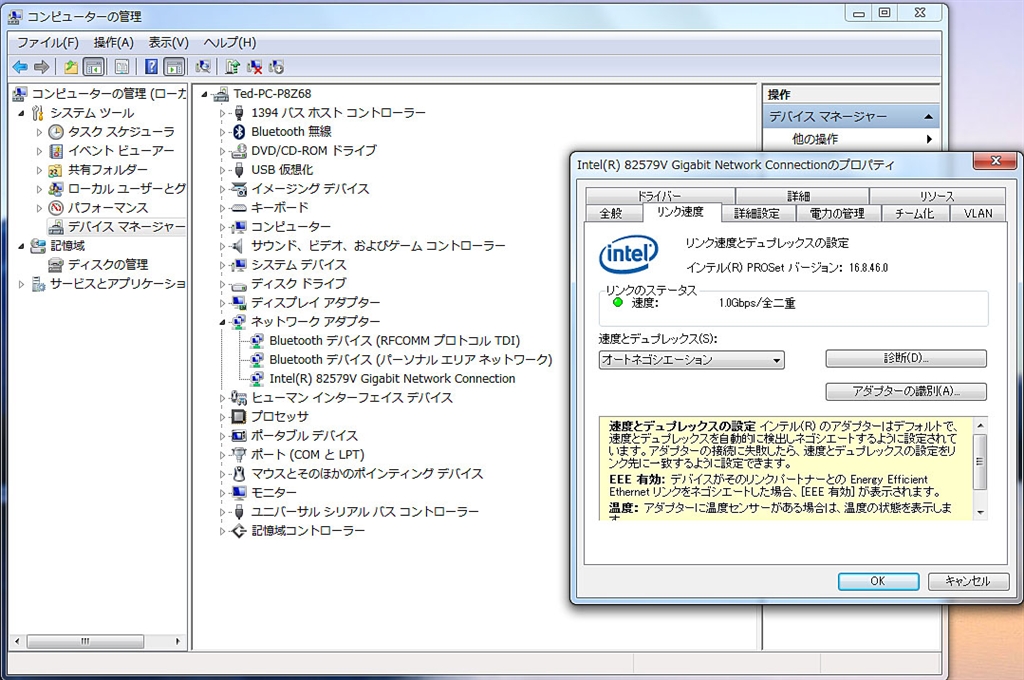
Task: Click the 1394 バス ホスト コントローラー icon
Action: 239,113
